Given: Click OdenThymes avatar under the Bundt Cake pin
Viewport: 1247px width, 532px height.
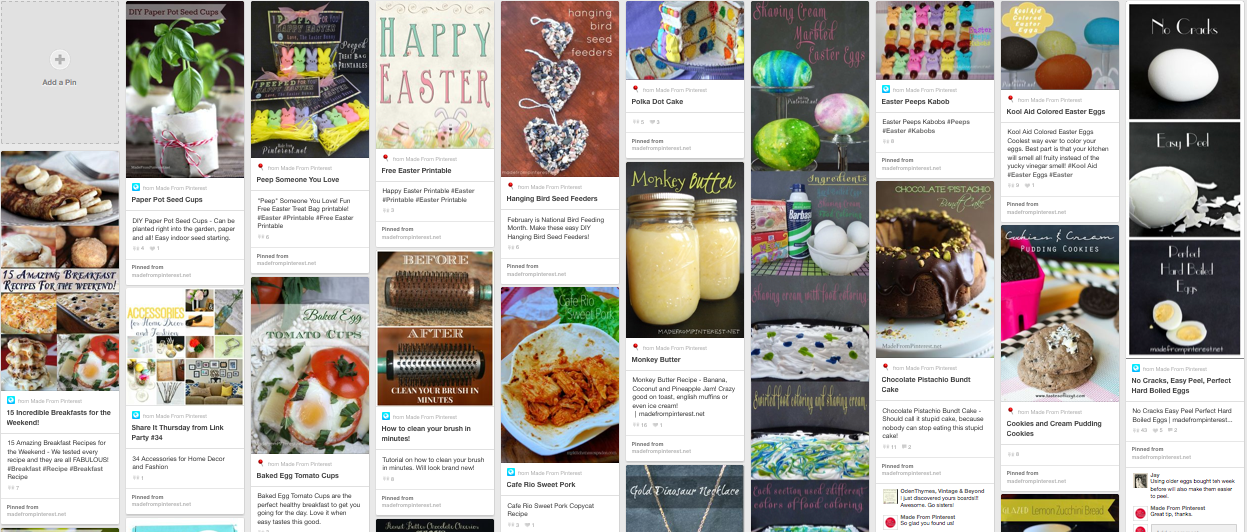Looking at the screenshot, I should tap(890, 496).
